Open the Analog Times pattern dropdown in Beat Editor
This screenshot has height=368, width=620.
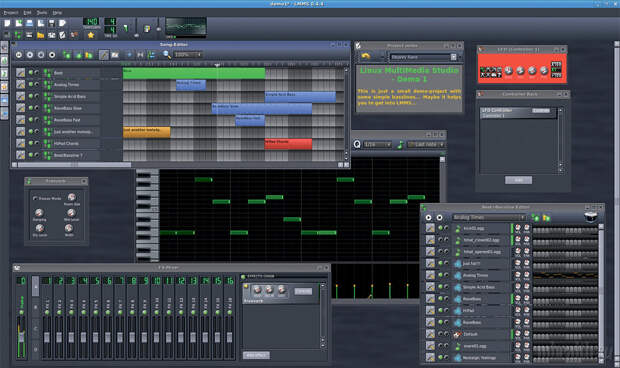(489, 217)
